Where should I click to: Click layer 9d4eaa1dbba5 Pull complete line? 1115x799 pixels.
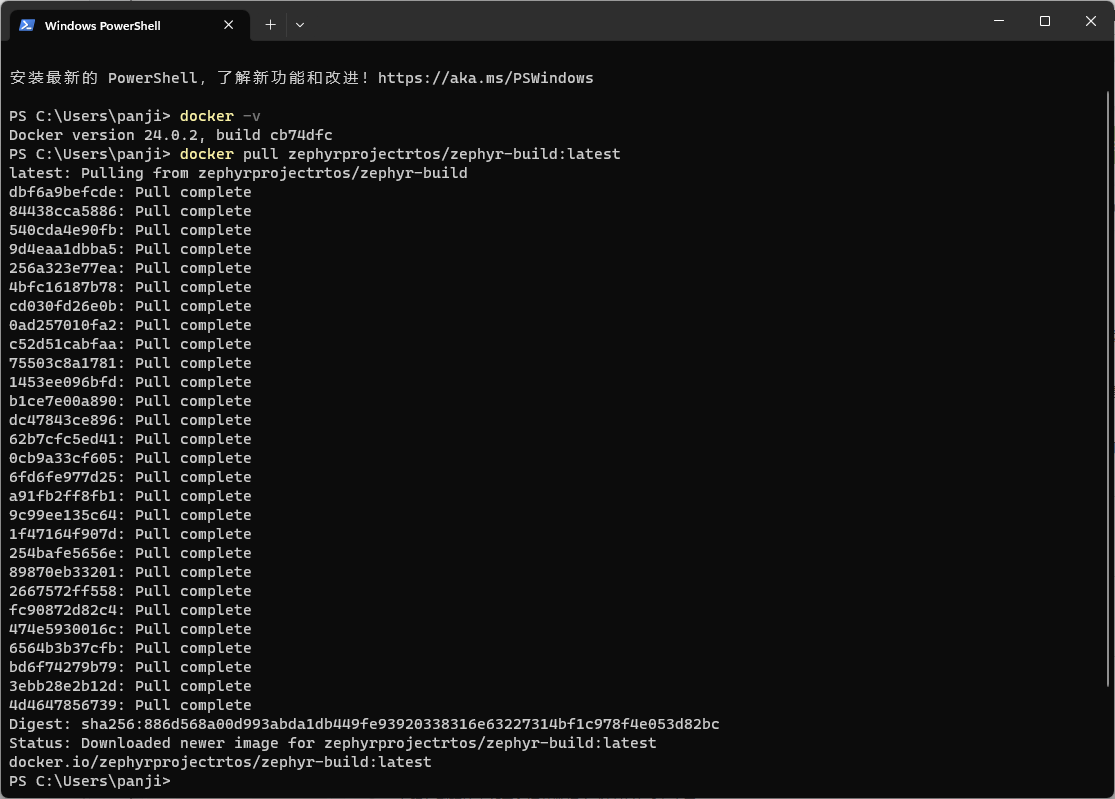[x=130, y=250]
